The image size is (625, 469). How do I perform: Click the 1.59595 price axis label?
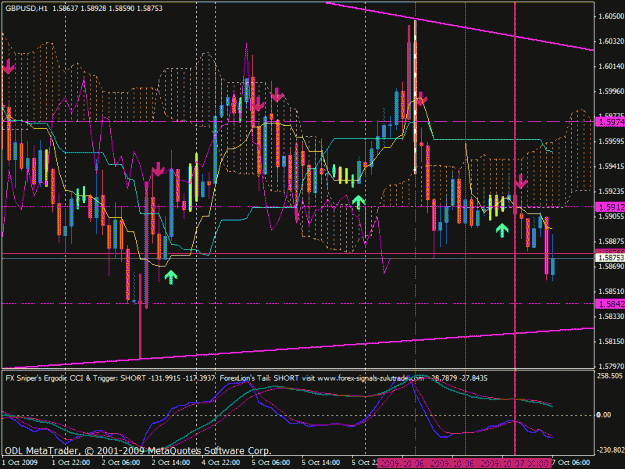611,141
